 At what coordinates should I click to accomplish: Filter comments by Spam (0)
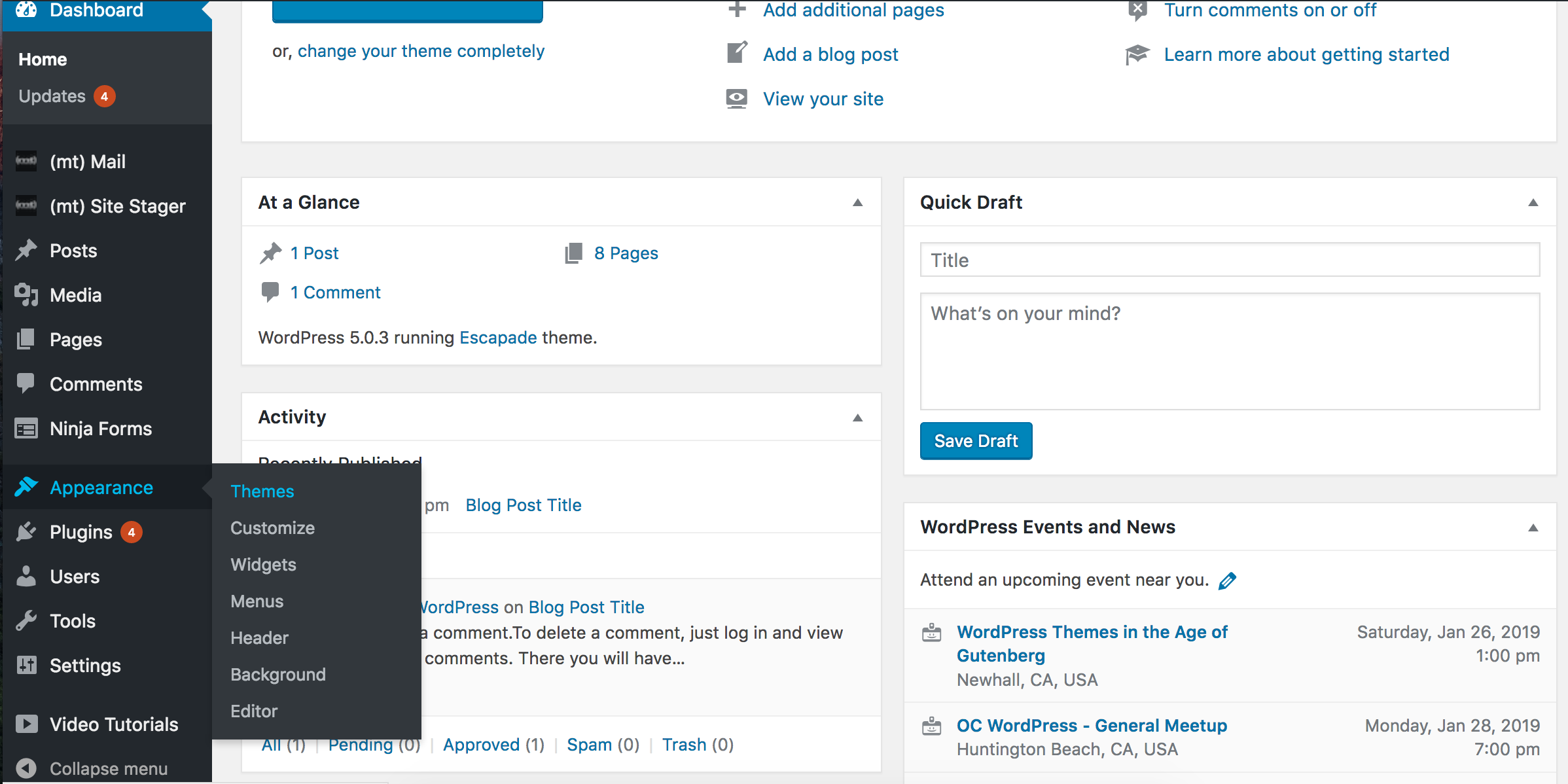[x=603, y=745]
